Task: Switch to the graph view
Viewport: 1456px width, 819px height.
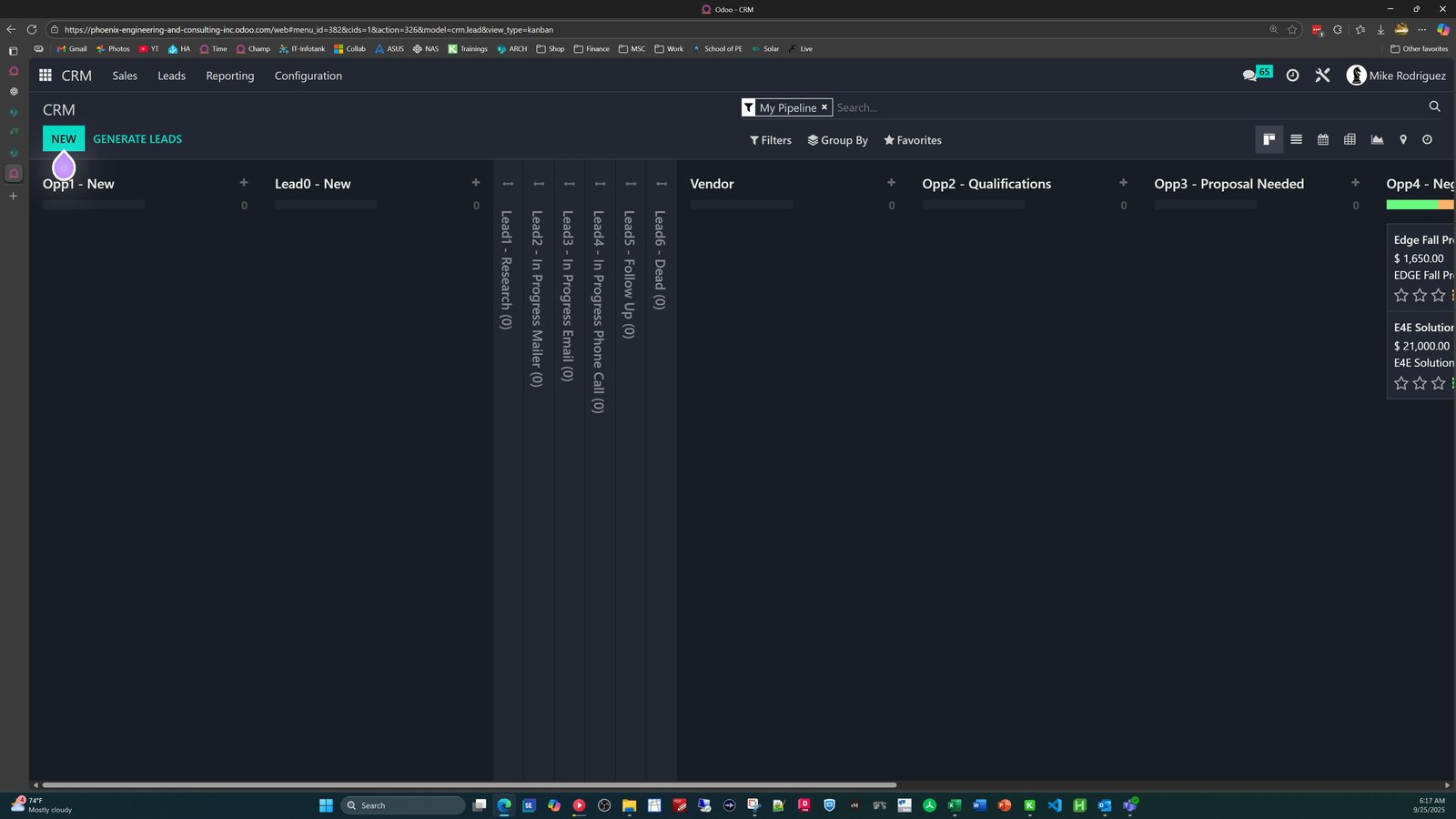Action: pyautogui.click(x=1377, y=139)
